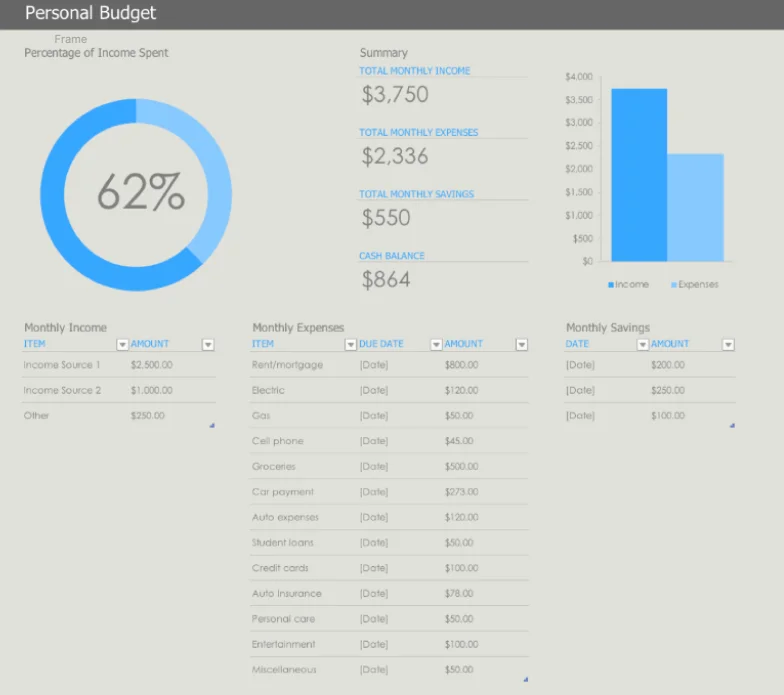784x695 pixels.
Task: Select the Income legend color swatch
Action: (610, 285)
